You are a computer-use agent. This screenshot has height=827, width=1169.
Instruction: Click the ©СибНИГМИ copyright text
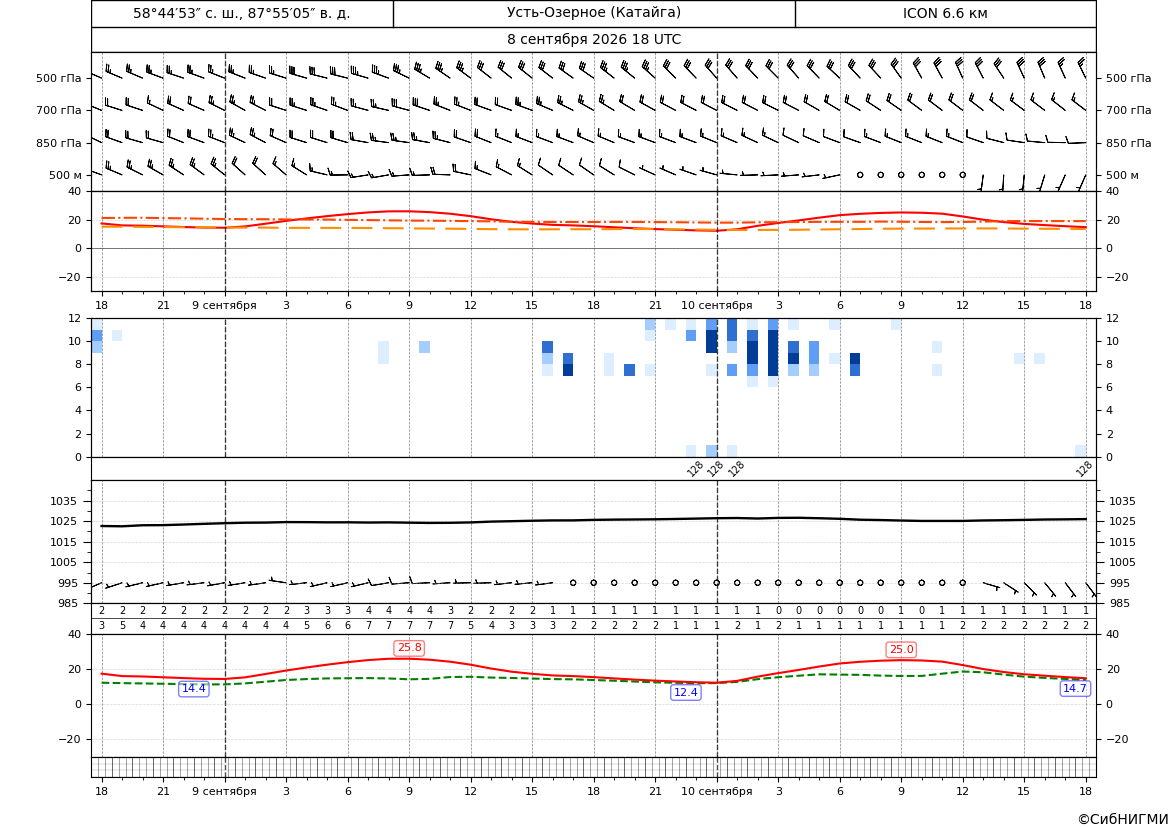[x=1123, y=819]
